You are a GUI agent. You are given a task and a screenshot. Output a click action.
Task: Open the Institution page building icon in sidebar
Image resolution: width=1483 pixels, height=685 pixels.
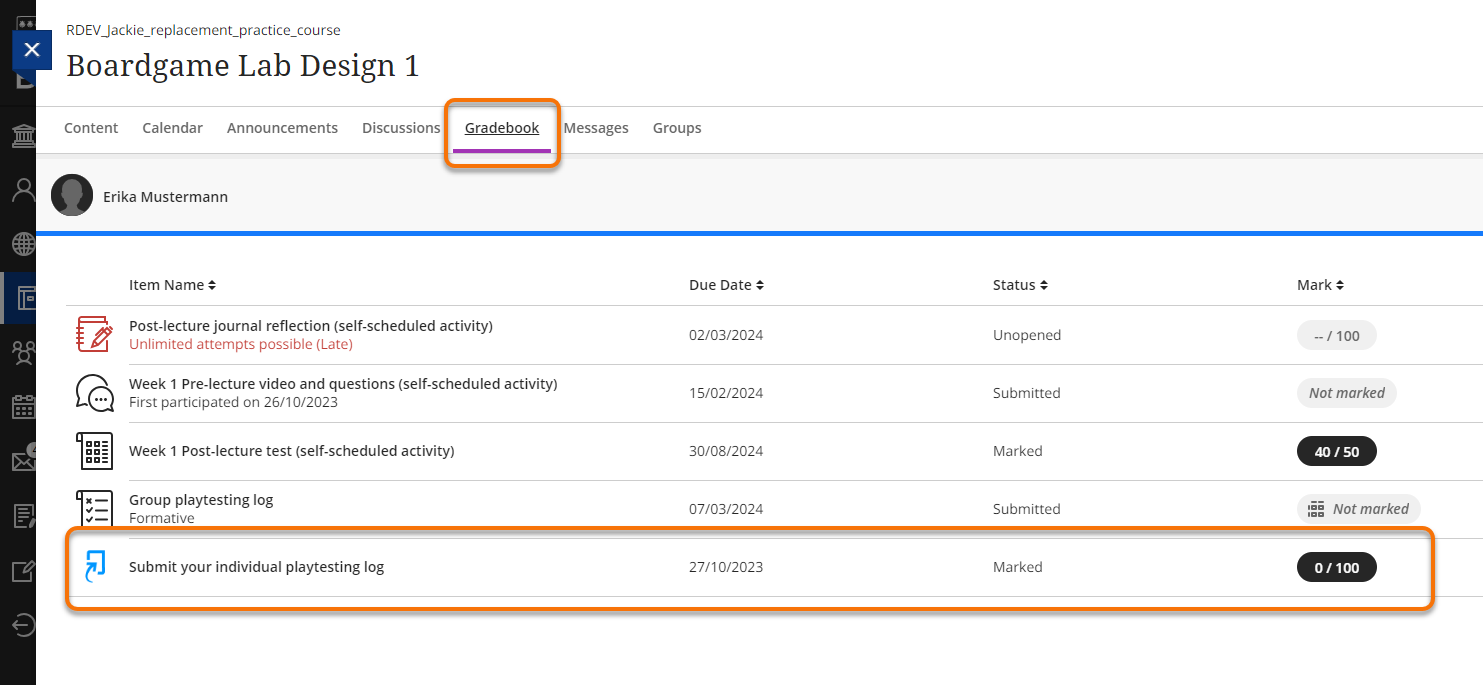click(22, 135)
